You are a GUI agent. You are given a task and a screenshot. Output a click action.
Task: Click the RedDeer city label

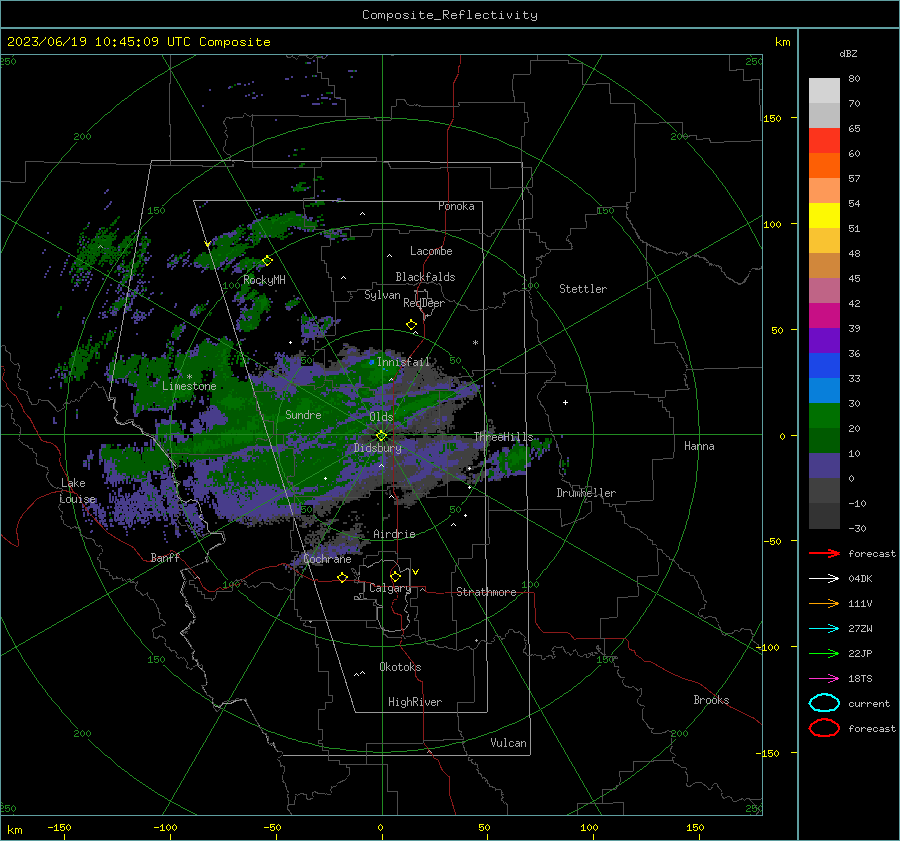[424, 303]
